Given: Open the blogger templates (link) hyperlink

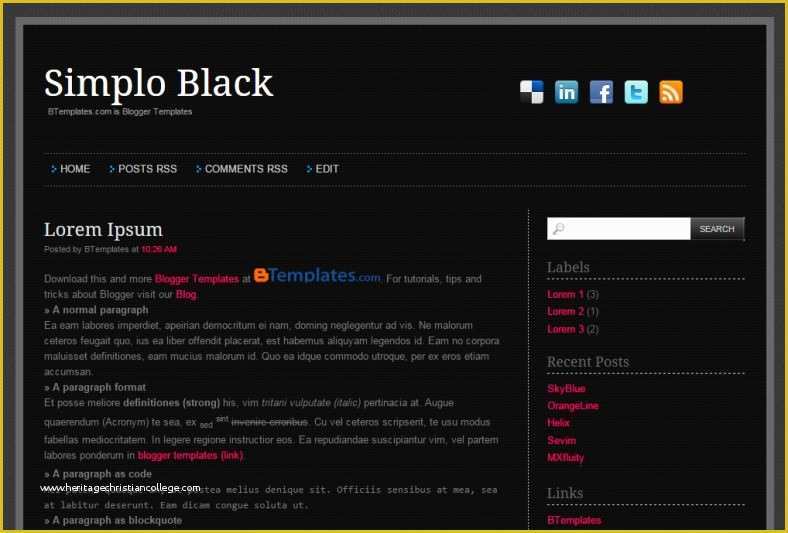Looking at the screenshot, I should 190,456.
